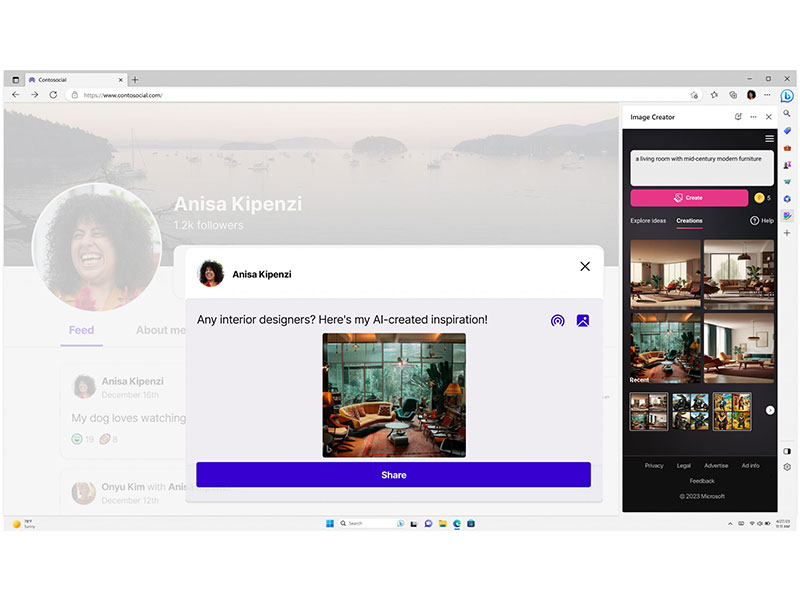Click the attached living room image in post
The image size is (800, 600).
click(x=394, y=395)
